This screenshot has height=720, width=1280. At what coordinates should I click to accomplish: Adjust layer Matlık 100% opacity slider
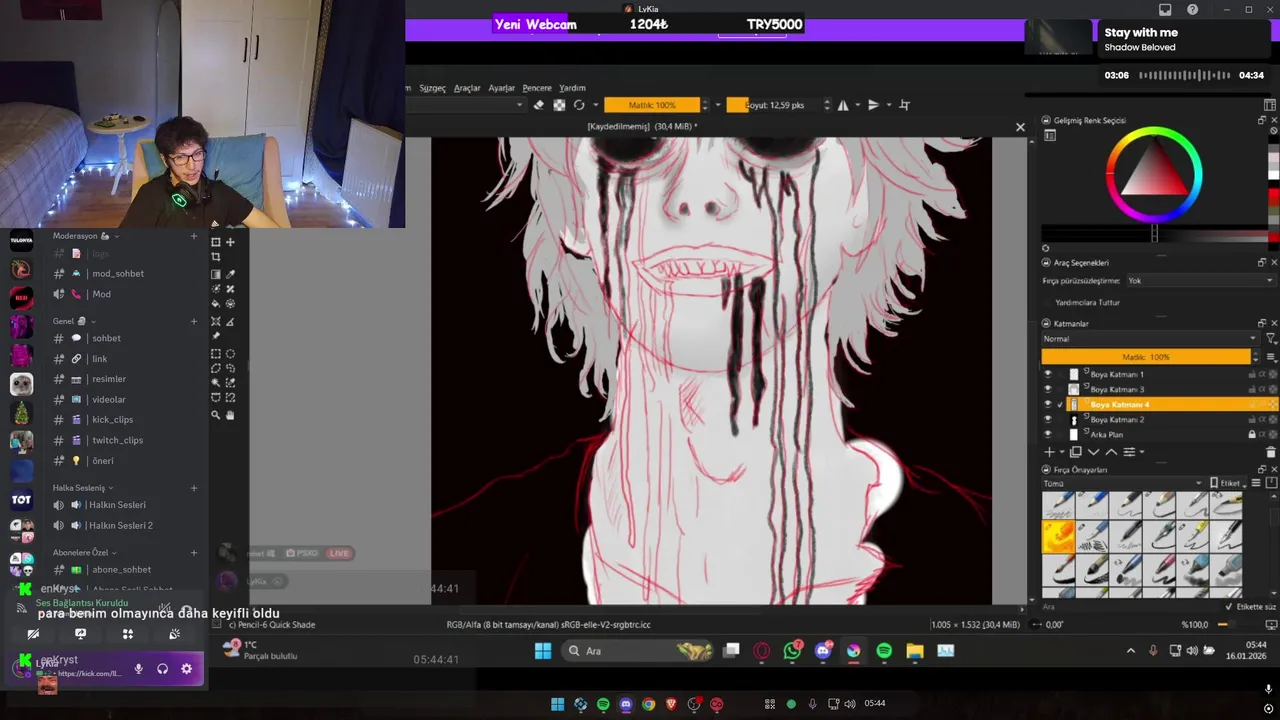[x=1146, y=357]
